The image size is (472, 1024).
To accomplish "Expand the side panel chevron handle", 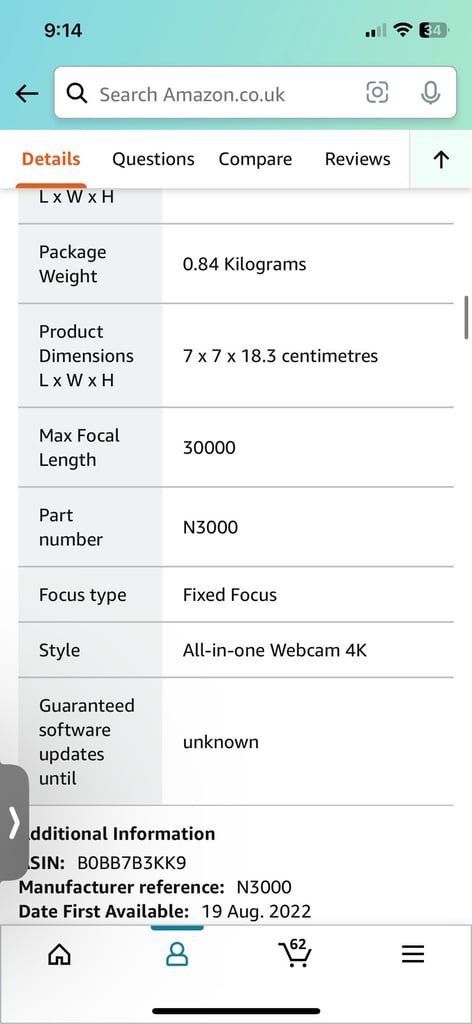I will point(14,823).
